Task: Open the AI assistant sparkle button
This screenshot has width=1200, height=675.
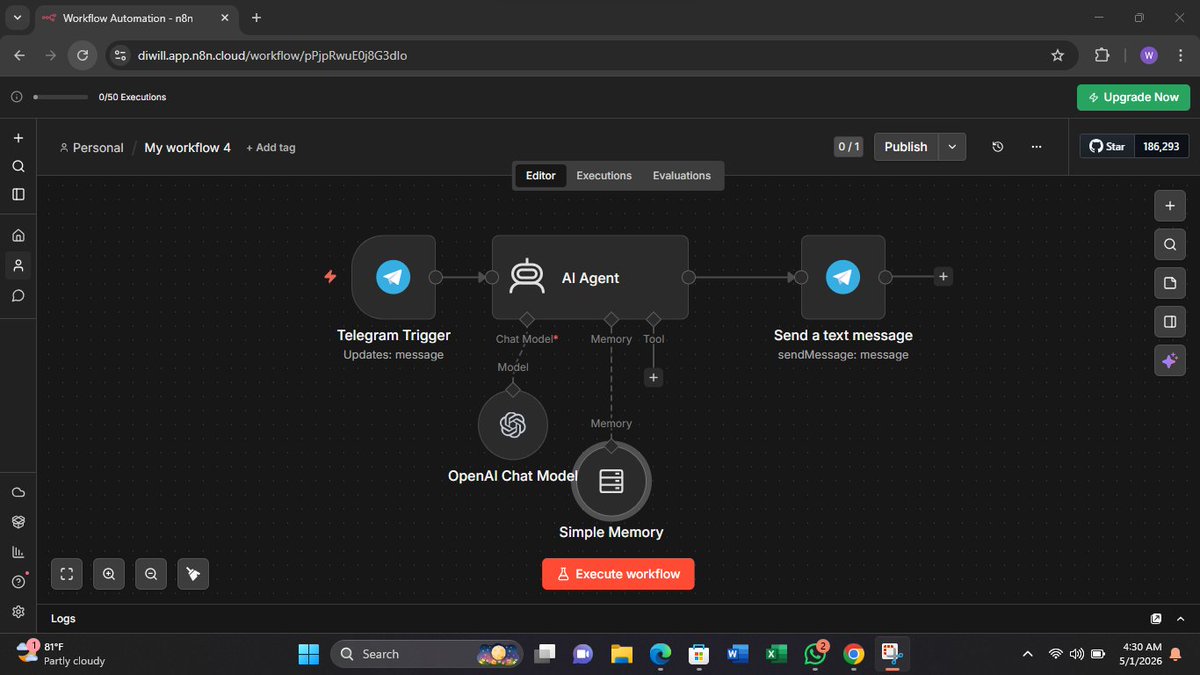Action: (1170, 360)
